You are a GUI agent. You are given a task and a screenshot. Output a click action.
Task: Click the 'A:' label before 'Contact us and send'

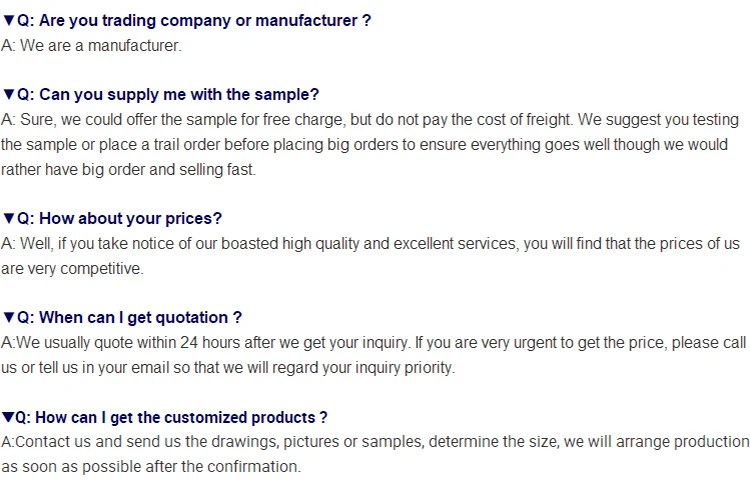tap(7, 442)
